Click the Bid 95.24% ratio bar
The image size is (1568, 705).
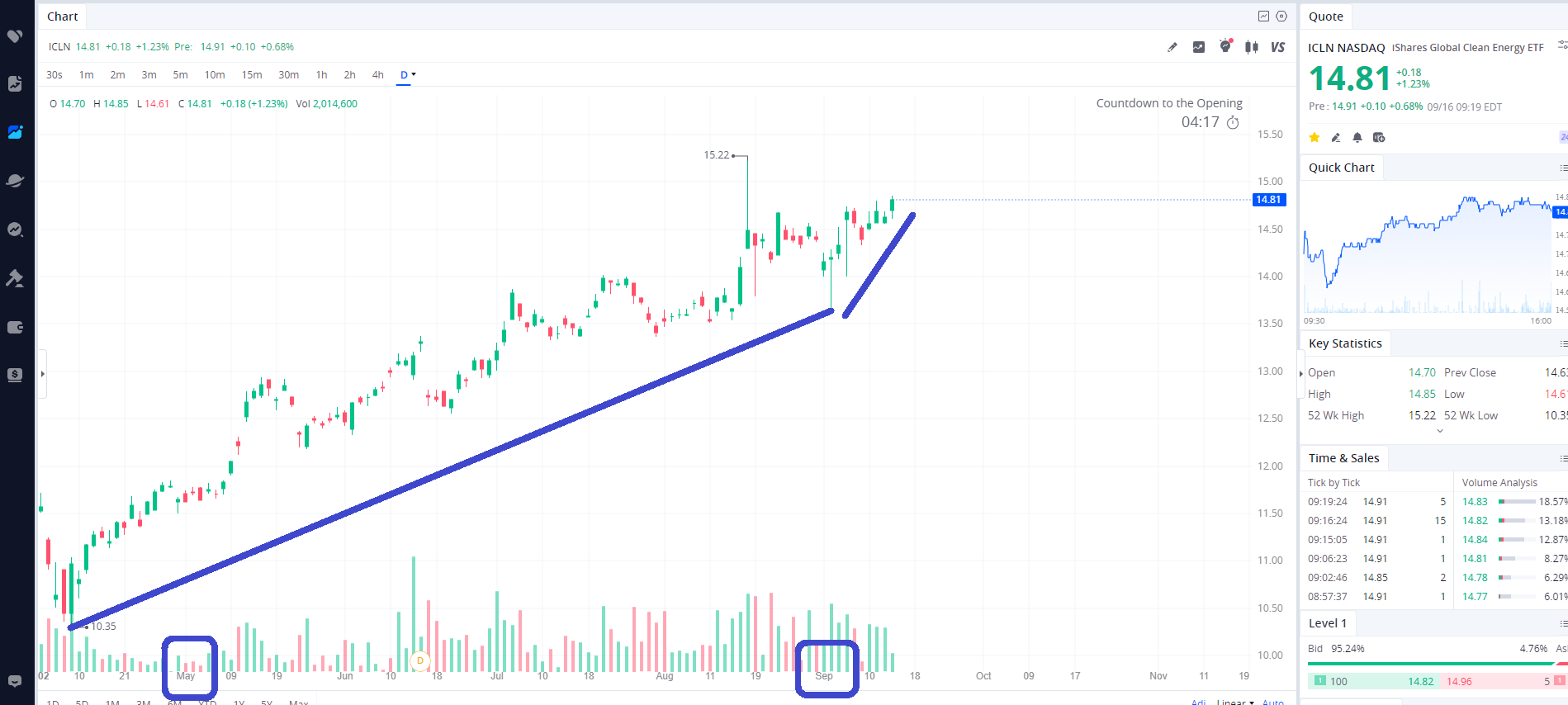coord(1432,663)
